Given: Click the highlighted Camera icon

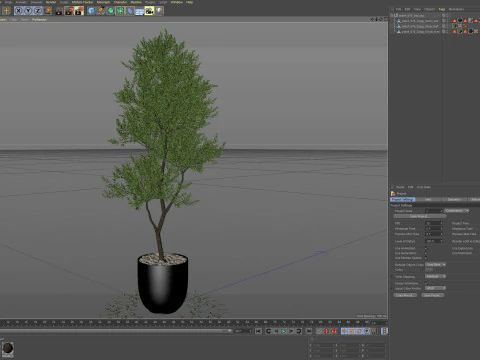Looking at the screenshot, I should (149, 11).
